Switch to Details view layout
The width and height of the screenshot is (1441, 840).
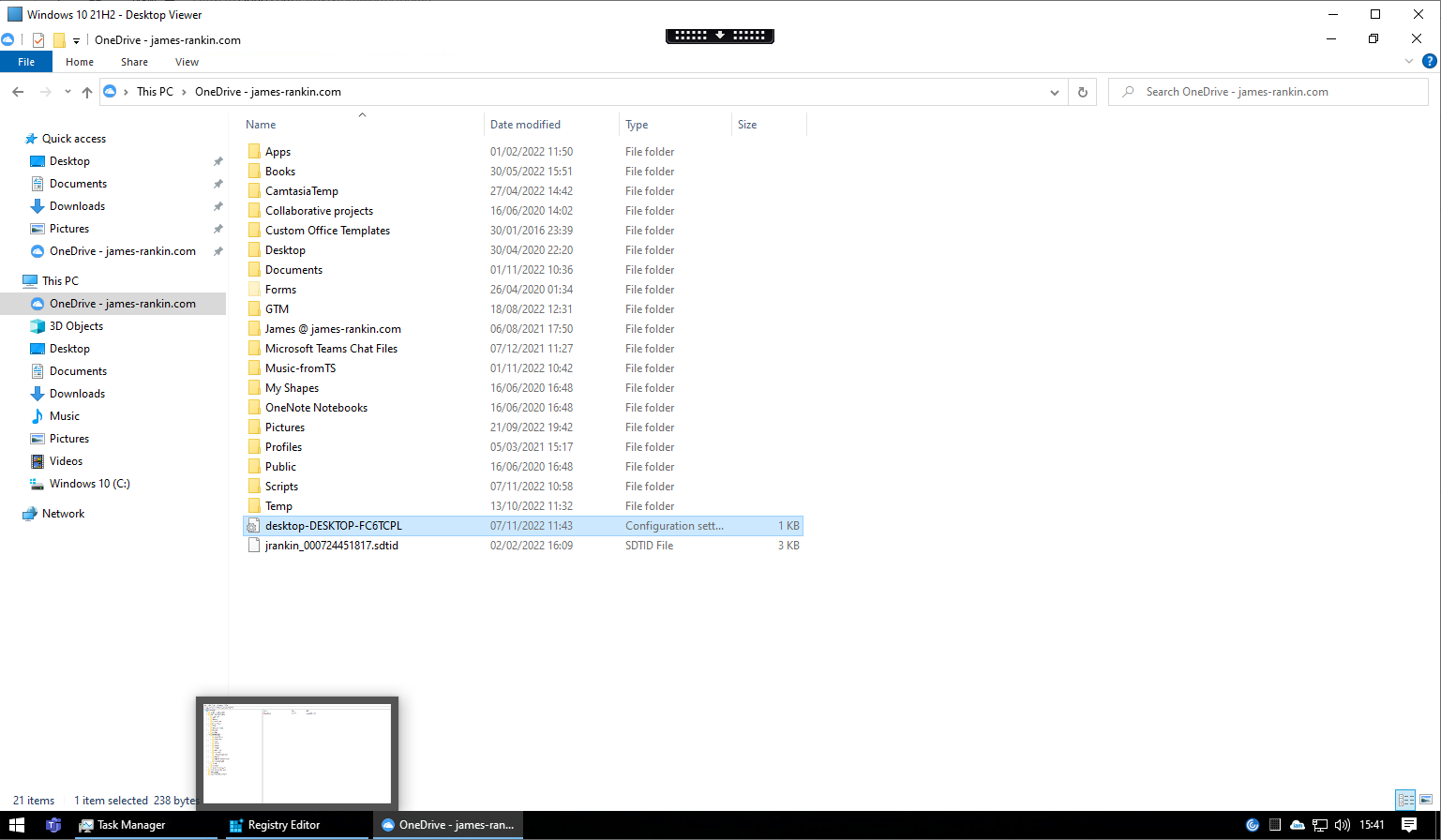click(1405, 800)
